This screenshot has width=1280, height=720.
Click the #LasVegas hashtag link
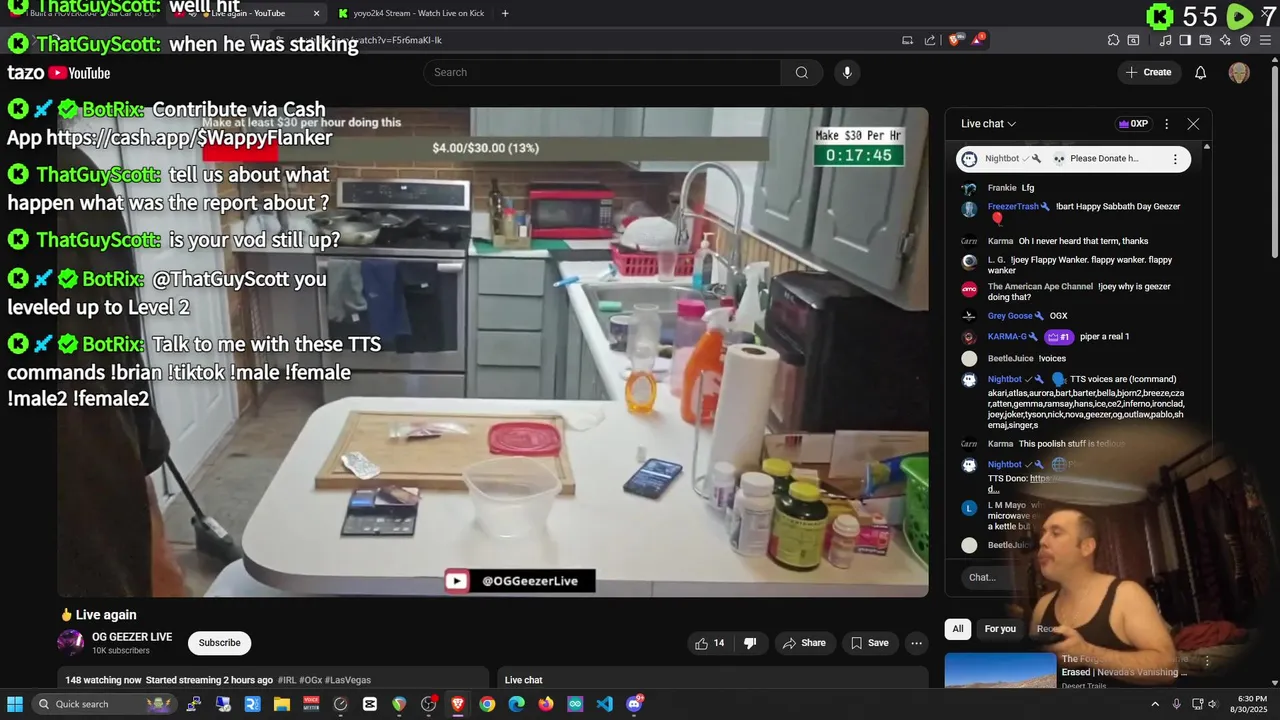[346, 680]
